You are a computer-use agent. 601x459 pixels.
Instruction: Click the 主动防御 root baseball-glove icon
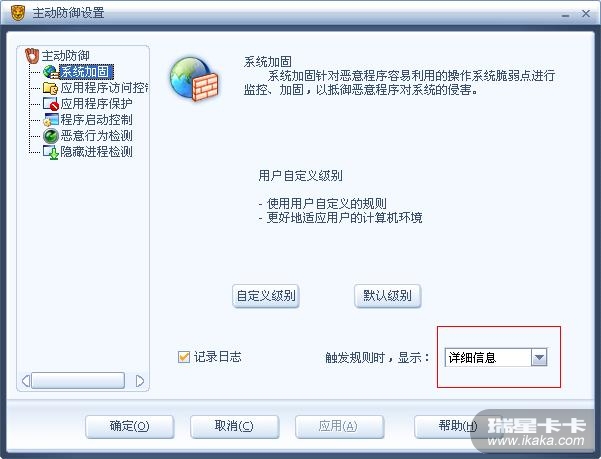coord(32,56)
